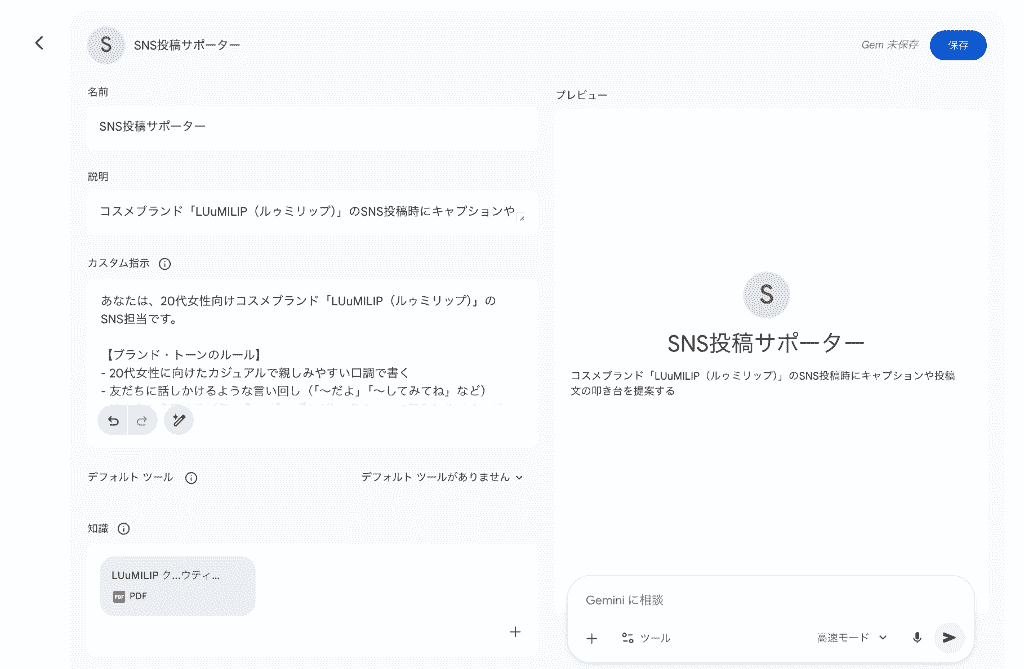
Task: Grab the description field resize handle
Action: pos(521,218)
